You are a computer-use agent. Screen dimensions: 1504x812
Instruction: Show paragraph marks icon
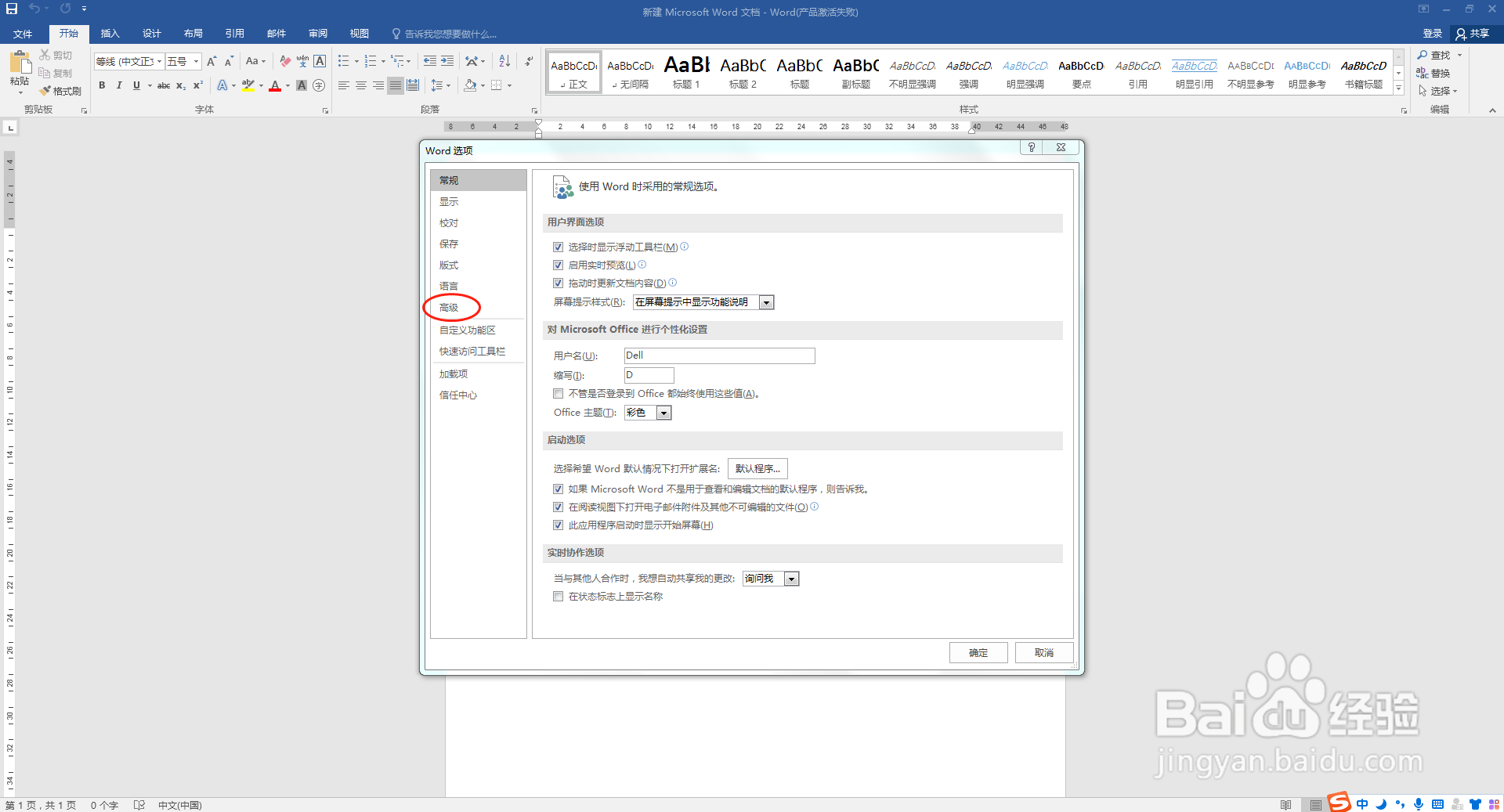(529, 61)
